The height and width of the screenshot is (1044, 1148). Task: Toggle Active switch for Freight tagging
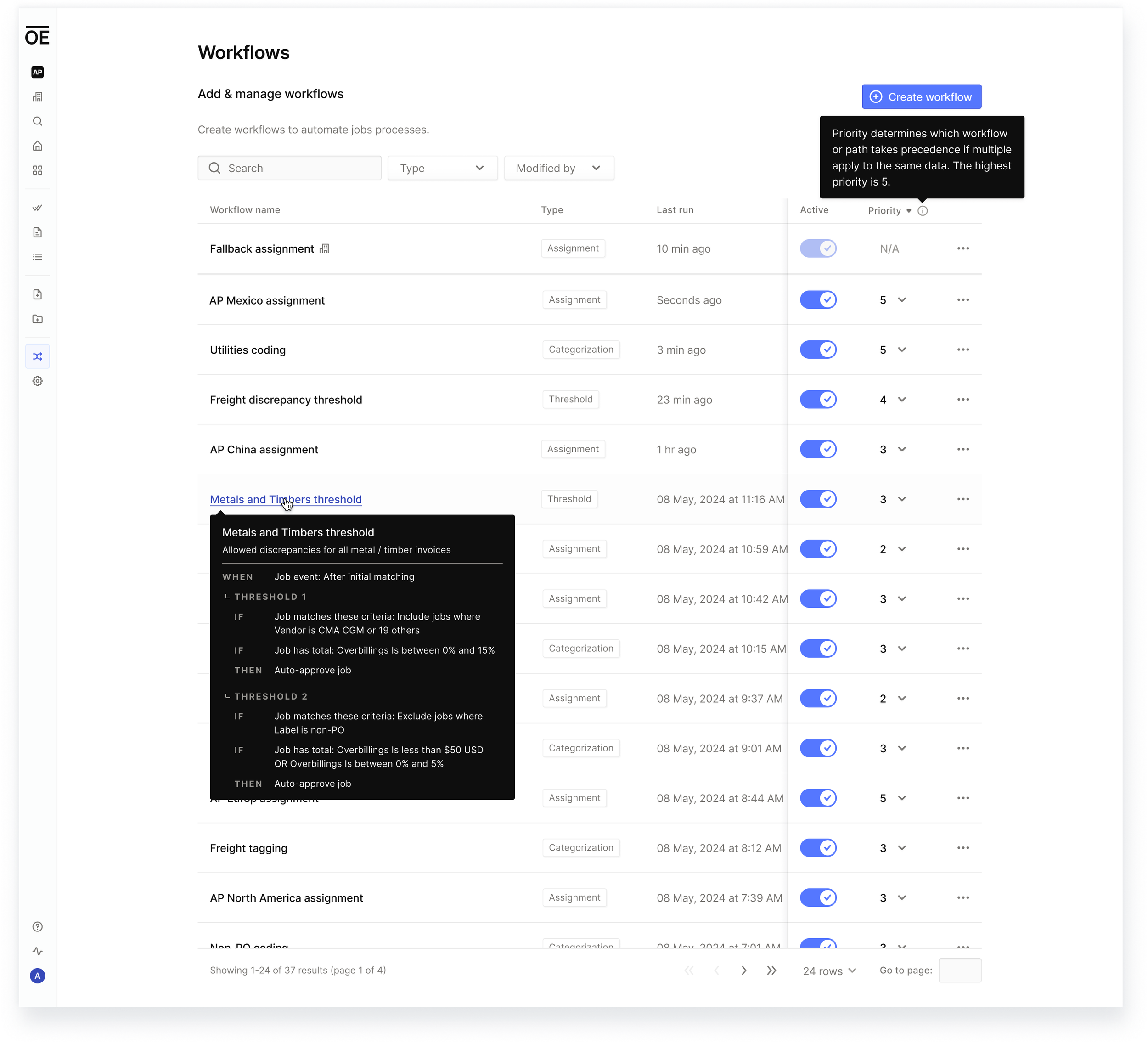click(818, 848)
